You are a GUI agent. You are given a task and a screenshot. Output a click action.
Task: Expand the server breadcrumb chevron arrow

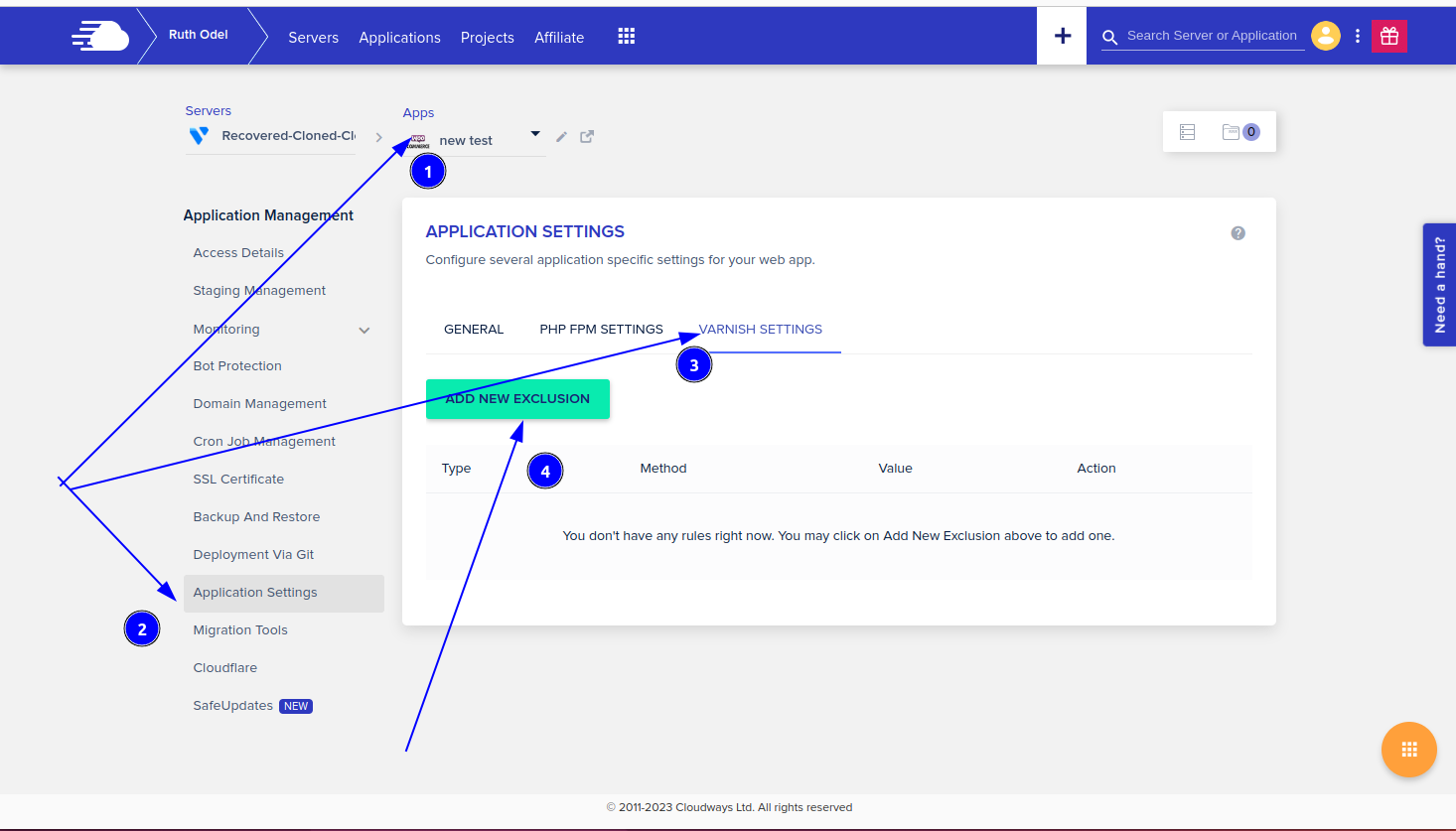[x=379, y=137]
